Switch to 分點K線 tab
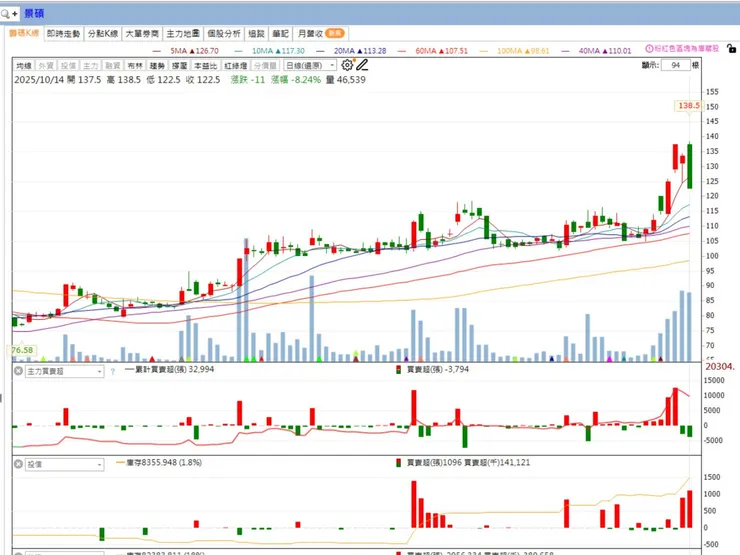 [103, 34]
